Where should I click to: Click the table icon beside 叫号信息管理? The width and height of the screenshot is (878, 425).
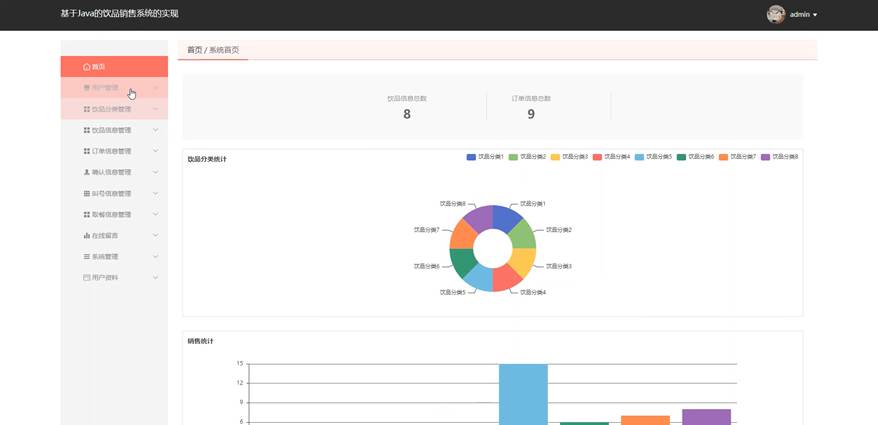[x=86, y=194]
